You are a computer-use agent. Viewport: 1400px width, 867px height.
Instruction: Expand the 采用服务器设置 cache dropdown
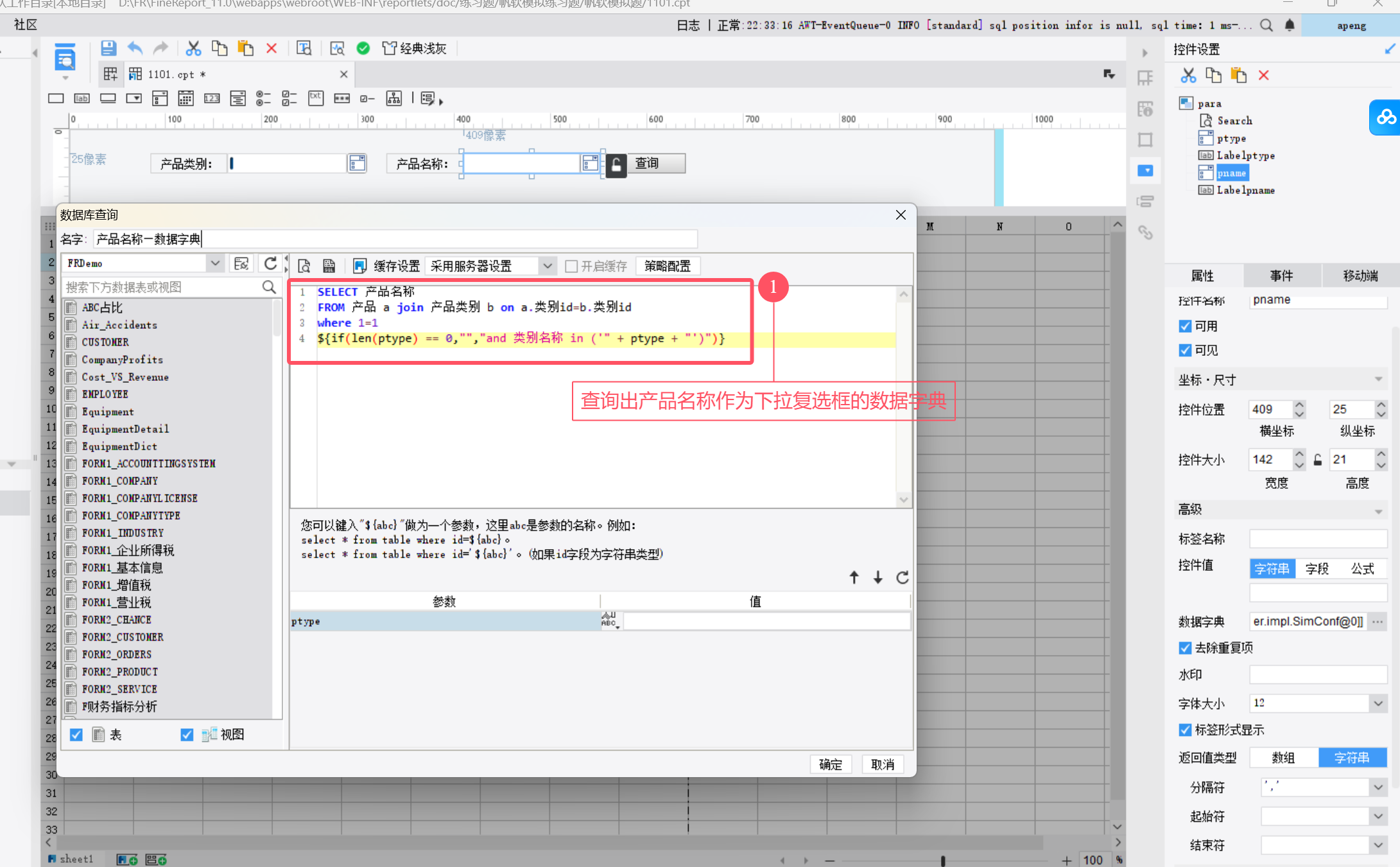tap(547, 266)
